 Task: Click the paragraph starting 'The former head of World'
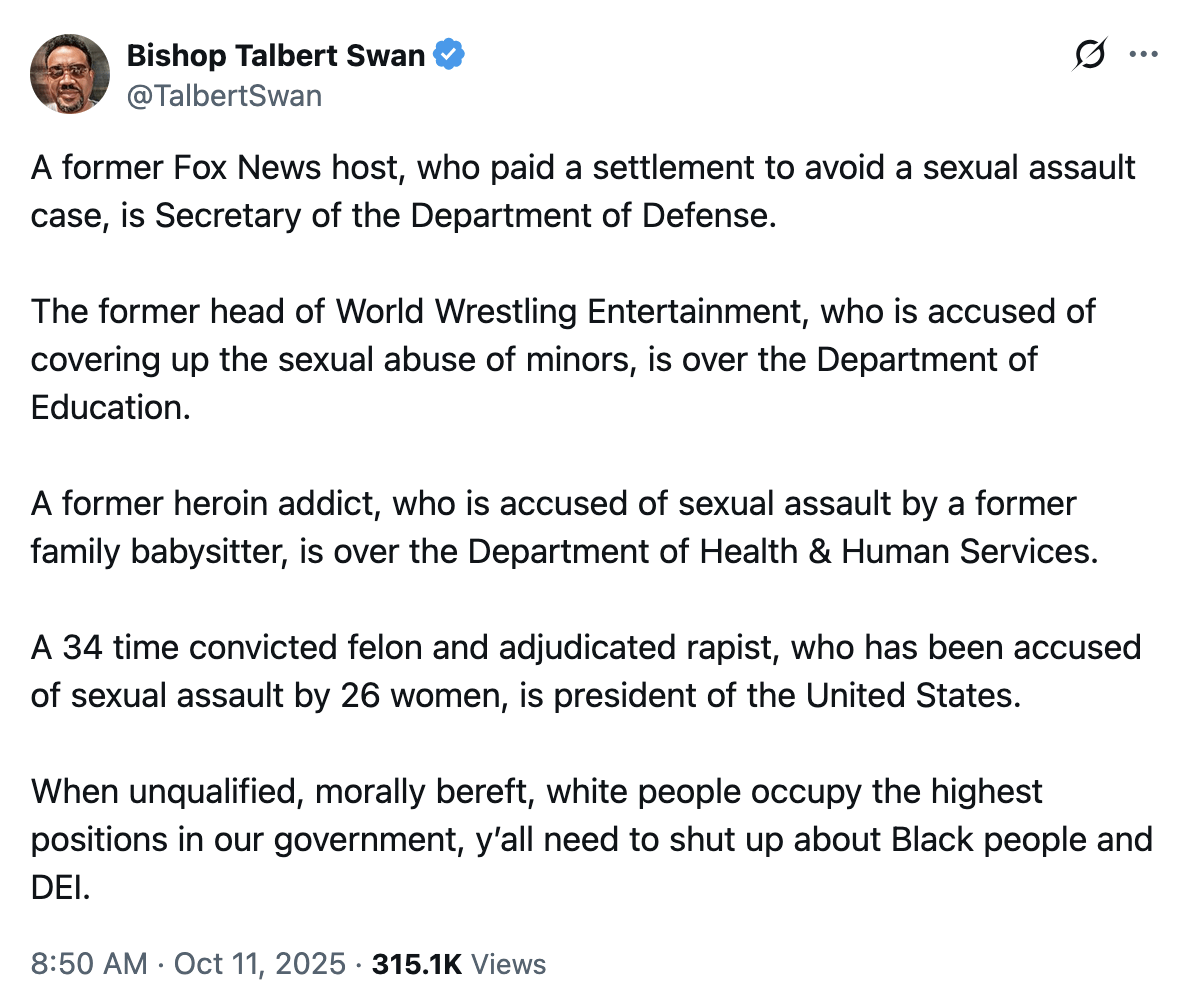(563, 360)
